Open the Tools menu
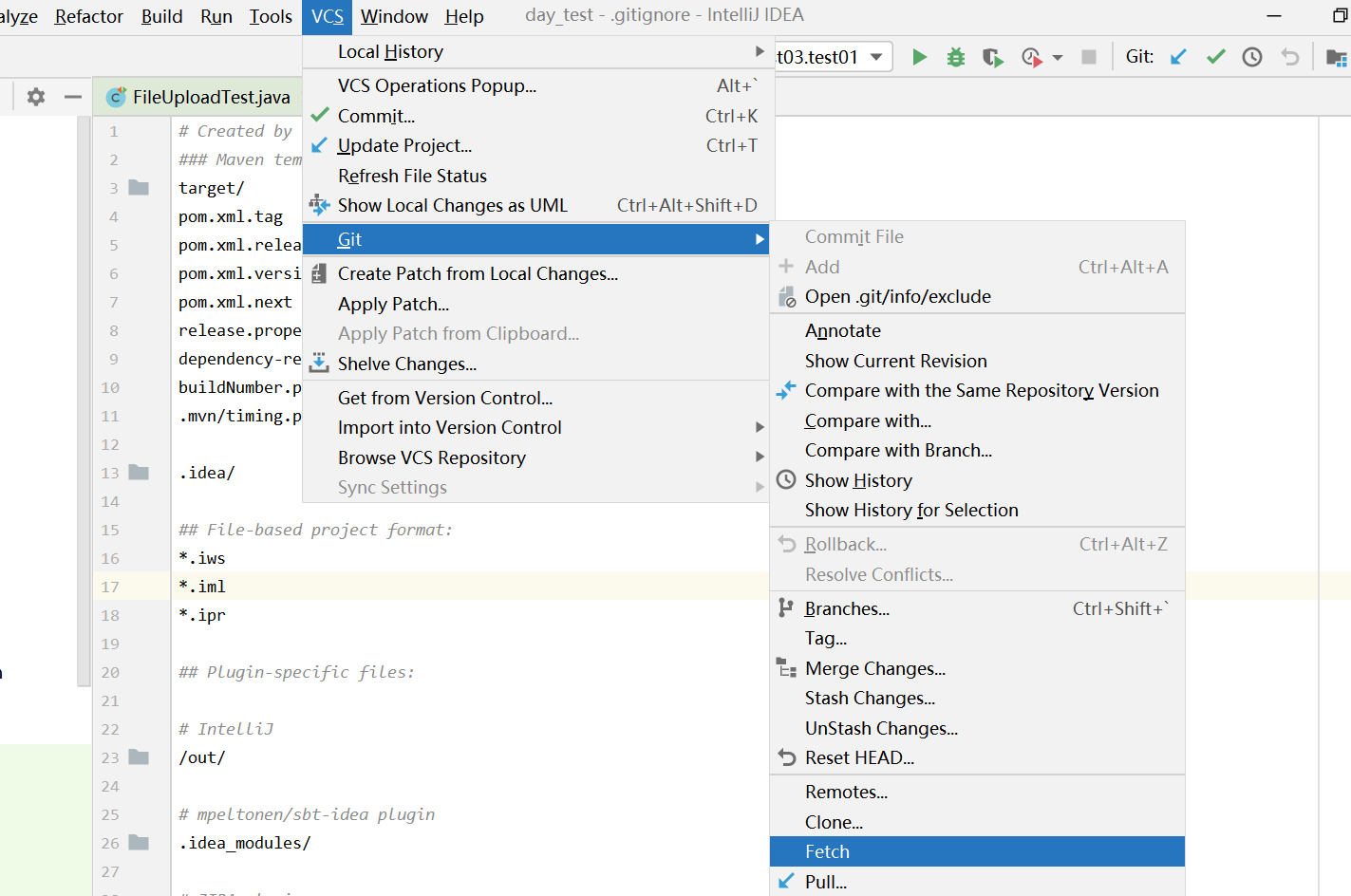The height and width of the screenshot is (896, 1351). [x=271, y=16]
